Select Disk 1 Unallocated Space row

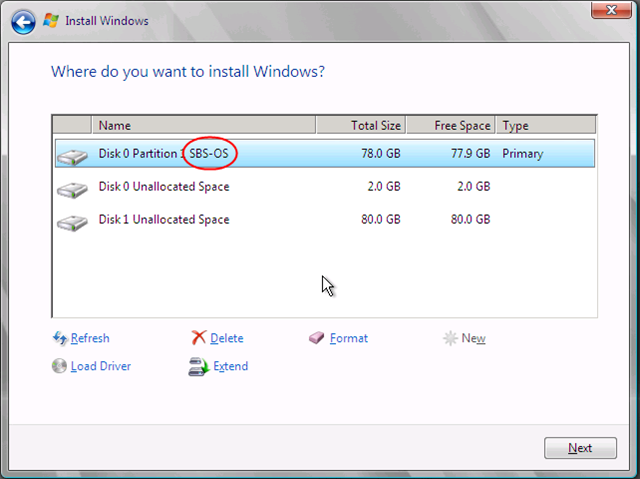325,220
